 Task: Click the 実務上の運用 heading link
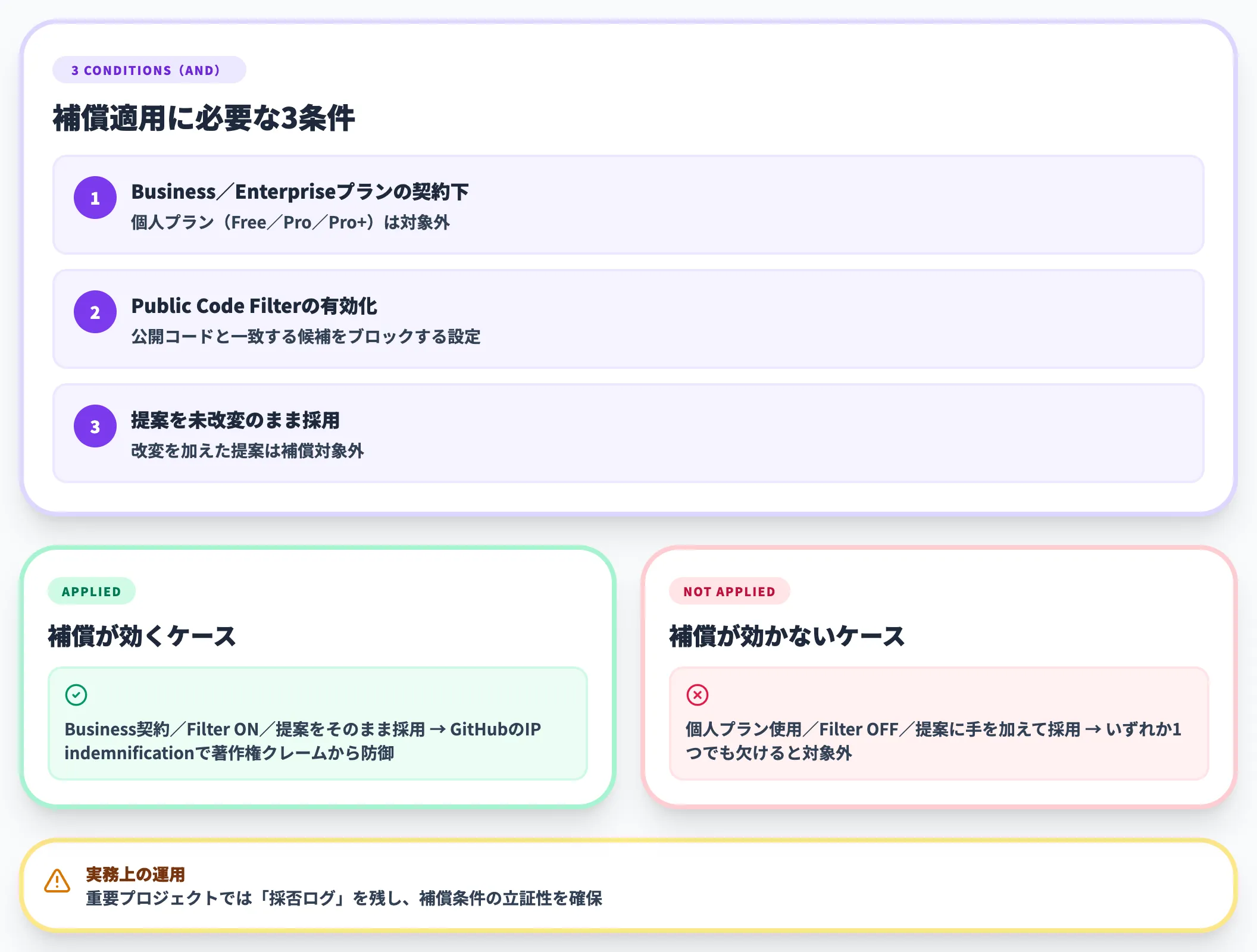(135, 875)
